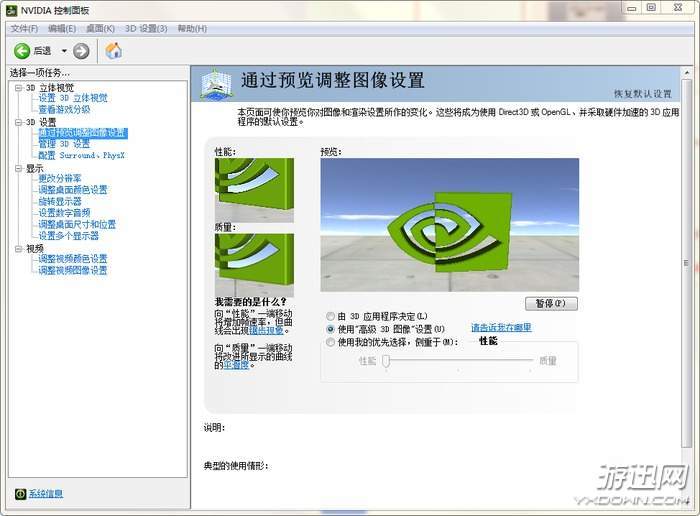
Task: Select 查看游戏分级 task
Action: tap(64, 109)
